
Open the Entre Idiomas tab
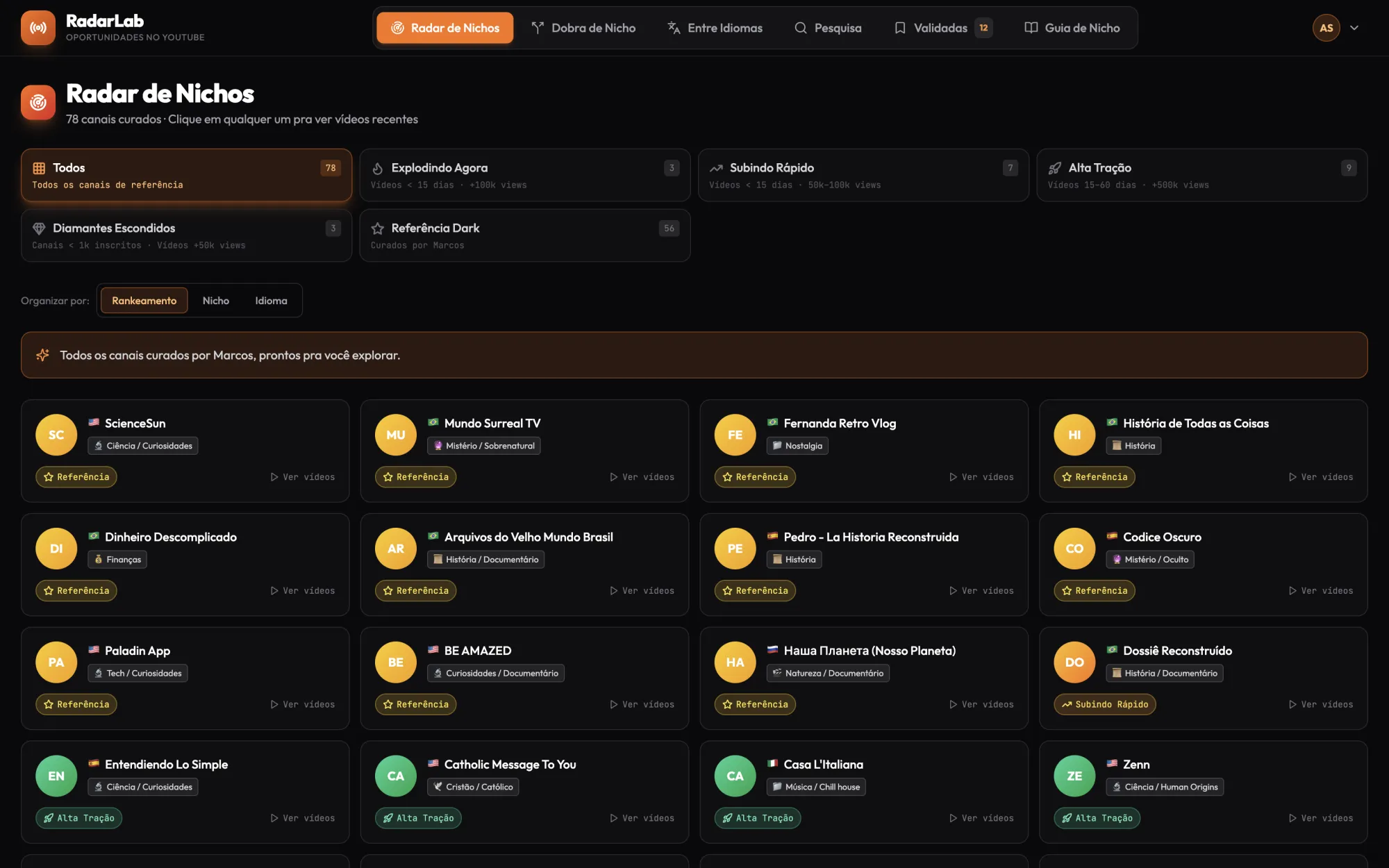715,28
